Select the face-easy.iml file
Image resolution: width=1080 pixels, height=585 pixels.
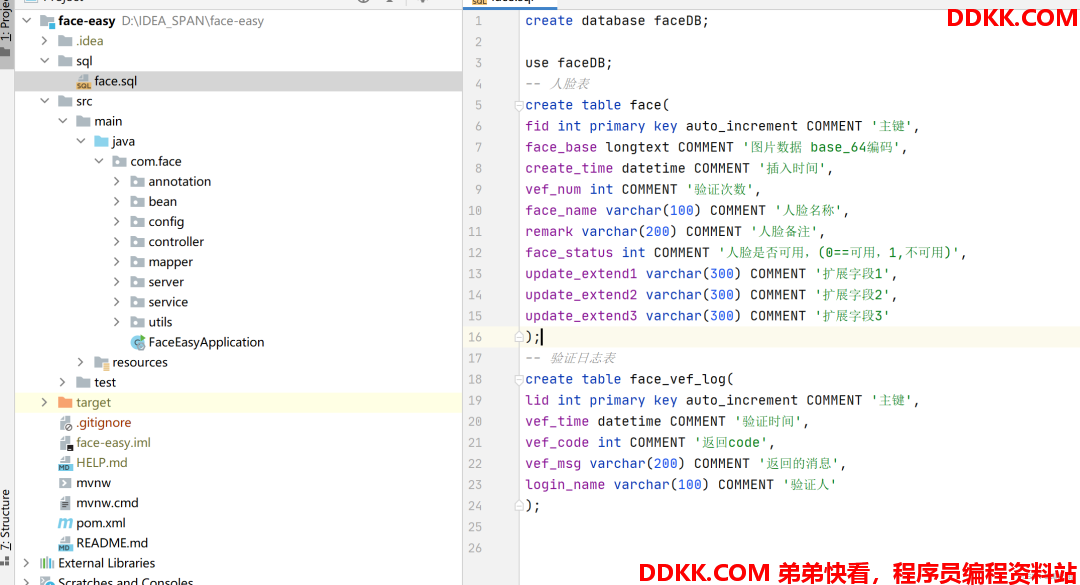[x=113, y=442]
